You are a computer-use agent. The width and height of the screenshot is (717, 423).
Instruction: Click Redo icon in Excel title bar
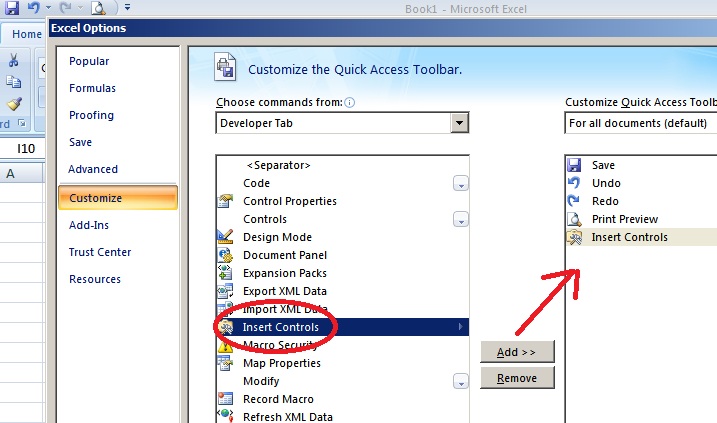(65, 7)
